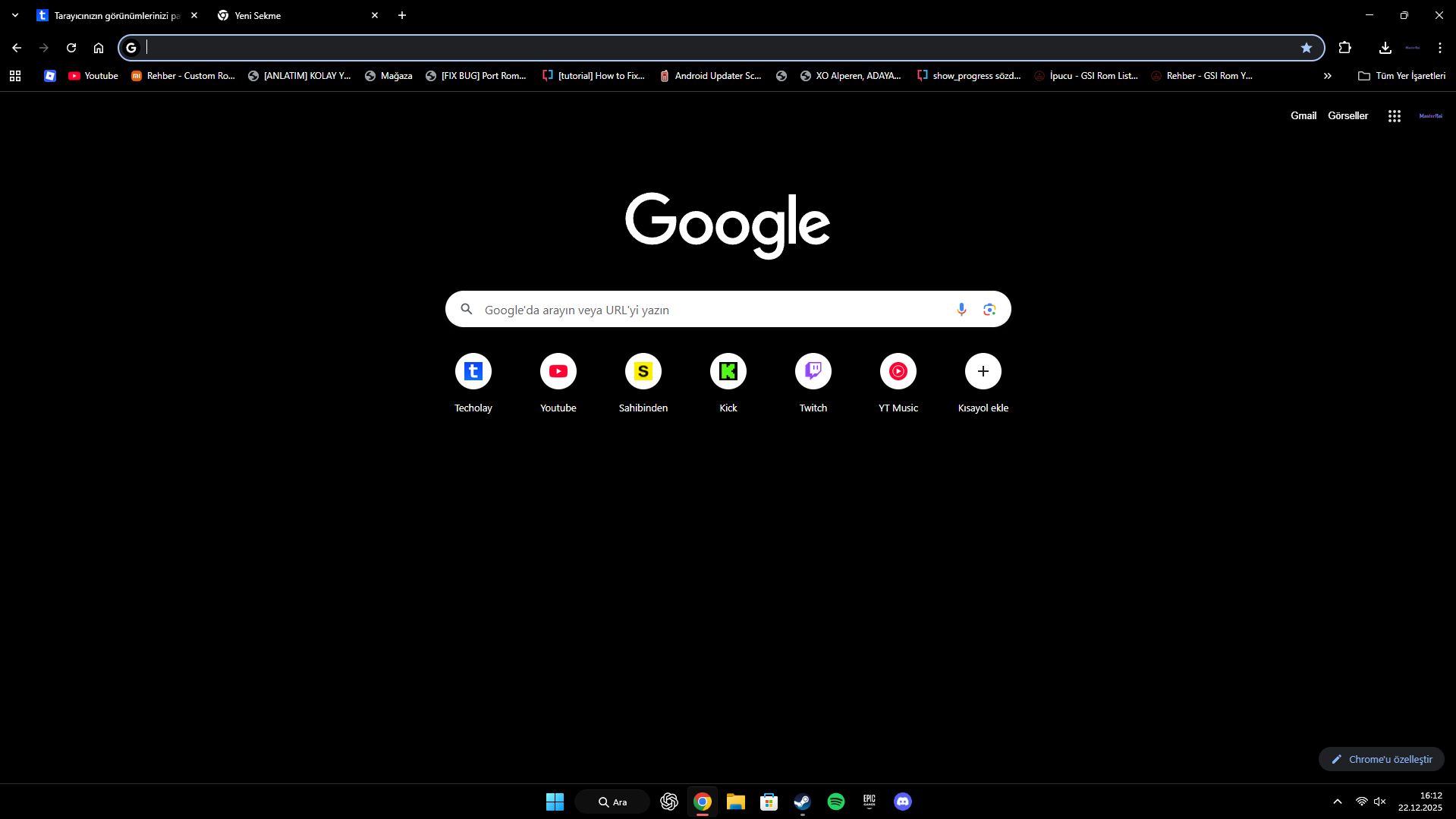Go back to the previous page
Image resolution: width=1456 pixels, height=819 pixels.
point(17,48)
